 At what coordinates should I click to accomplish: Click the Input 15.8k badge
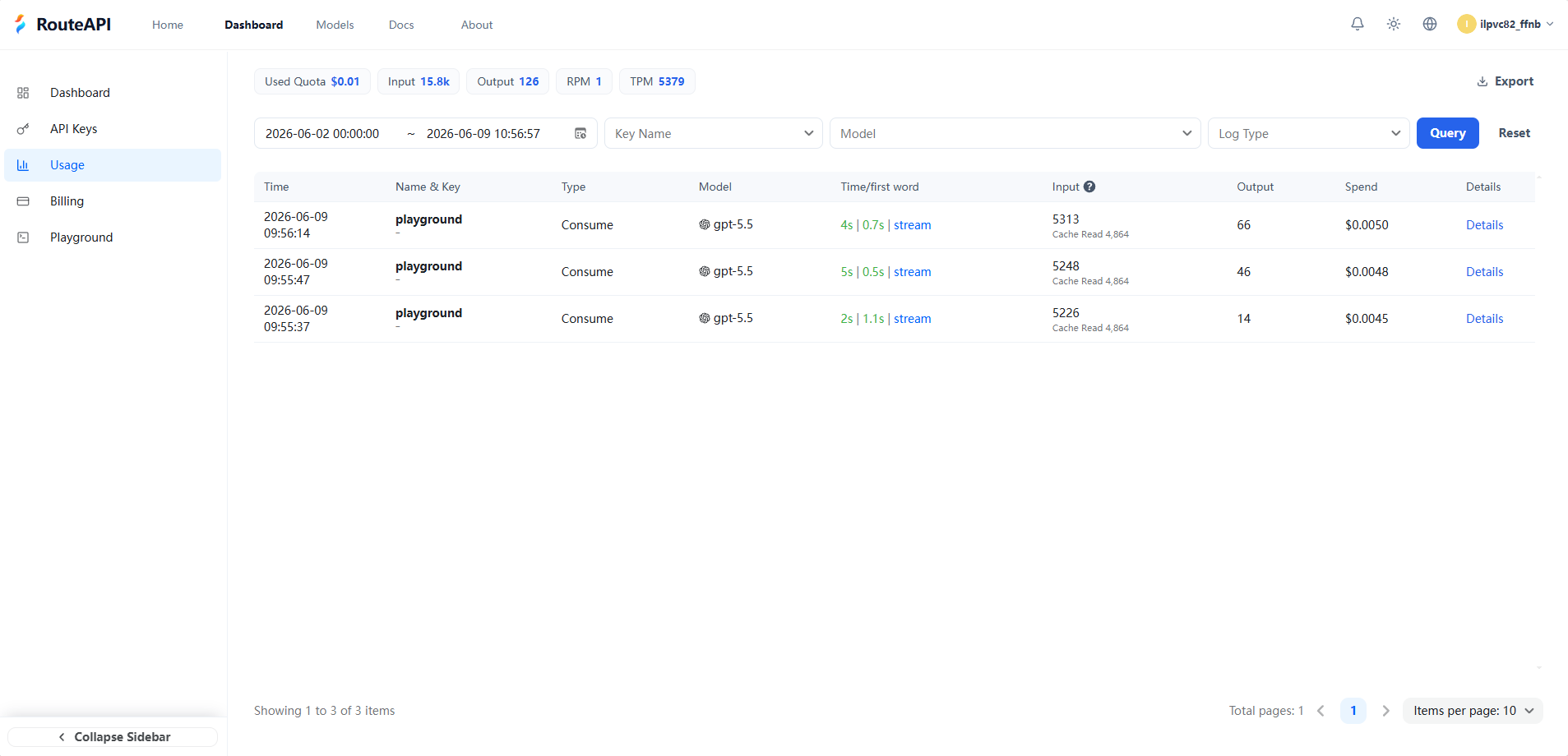[419, 81]
